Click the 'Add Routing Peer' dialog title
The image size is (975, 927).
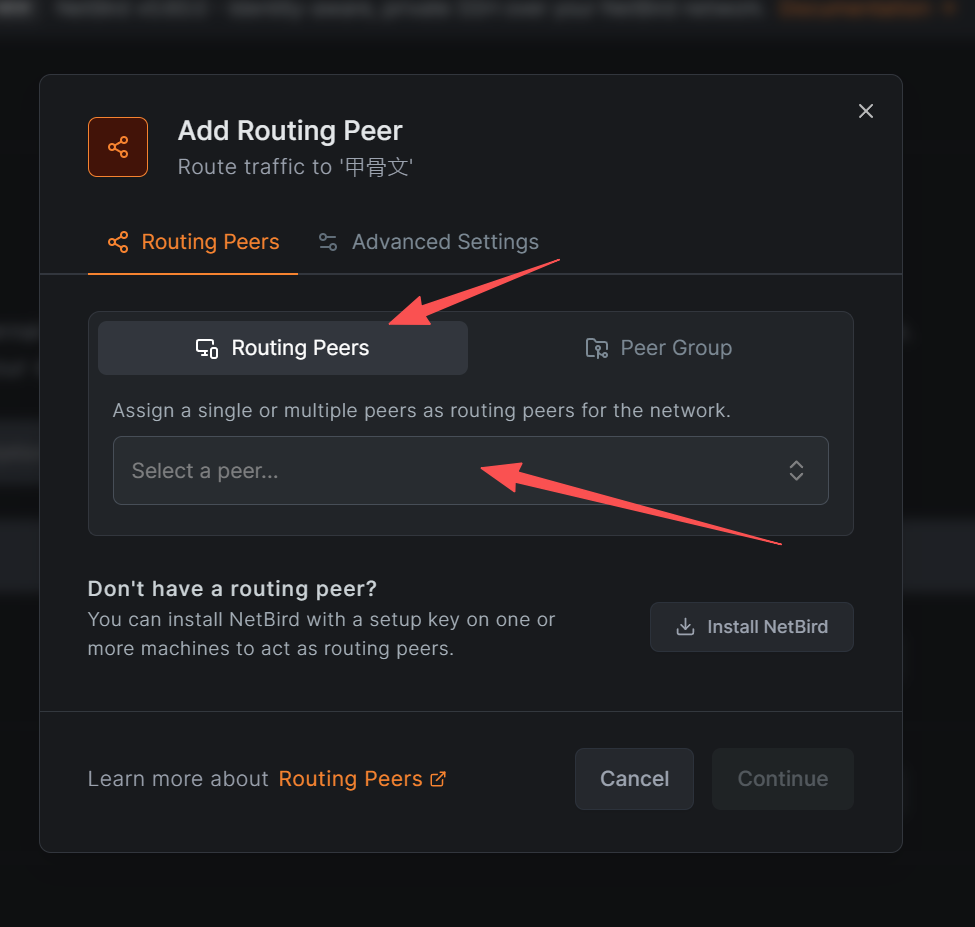coord(290,131)
